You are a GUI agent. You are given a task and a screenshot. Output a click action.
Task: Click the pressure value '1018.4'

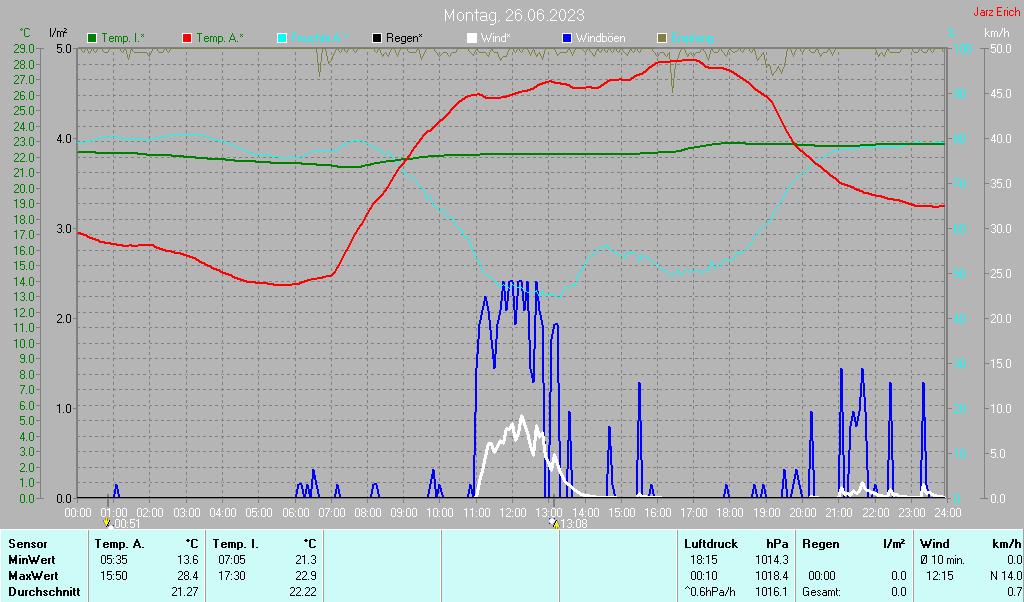(772, 577)
